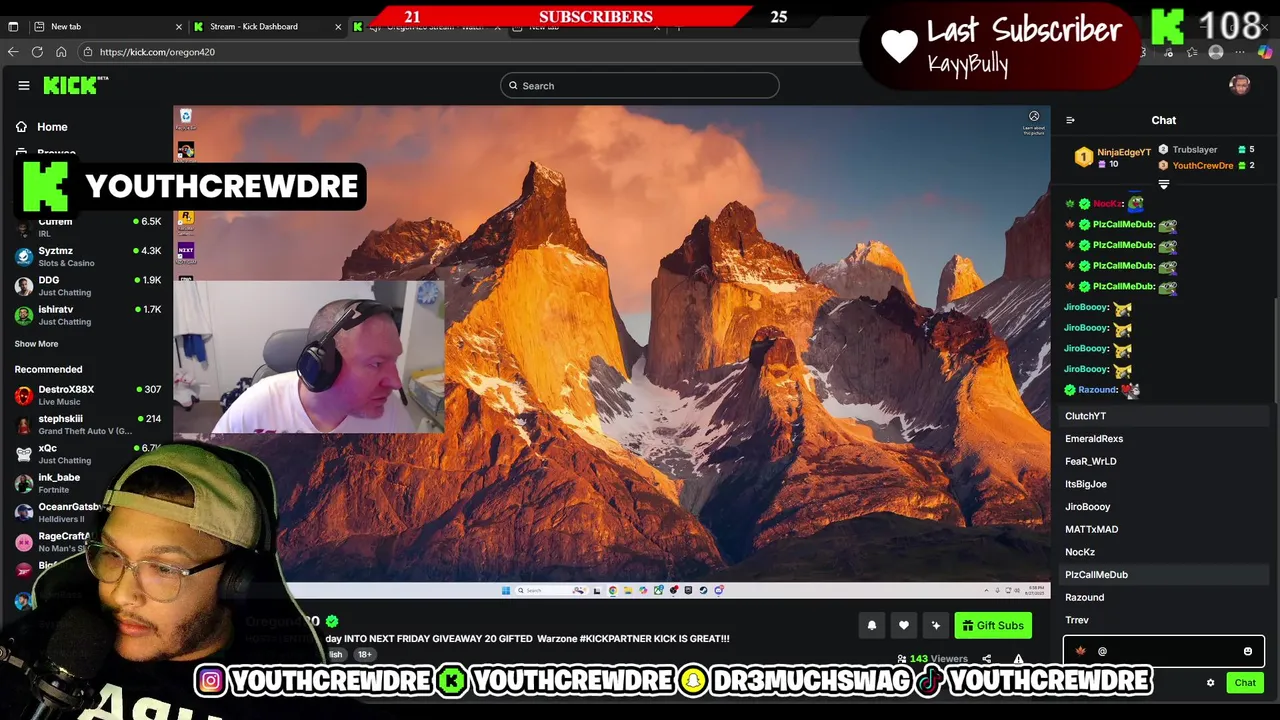Click the maple leaf badge in chat input
The height and width of the screenshot is (720, 1280).
coord(1081,651)
